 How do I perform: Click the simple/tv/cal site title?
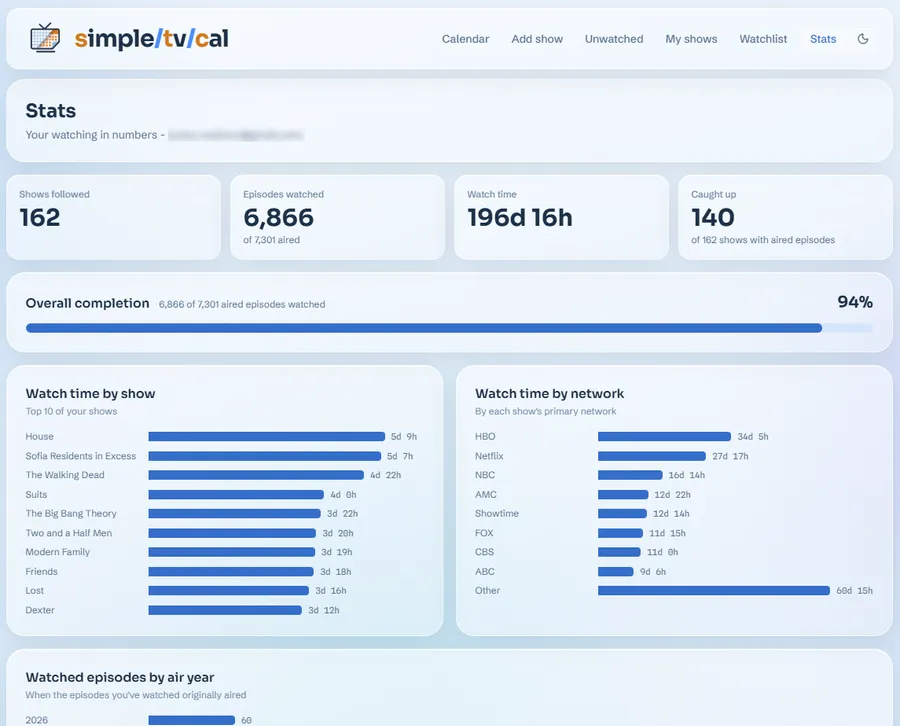click(152, 38)
